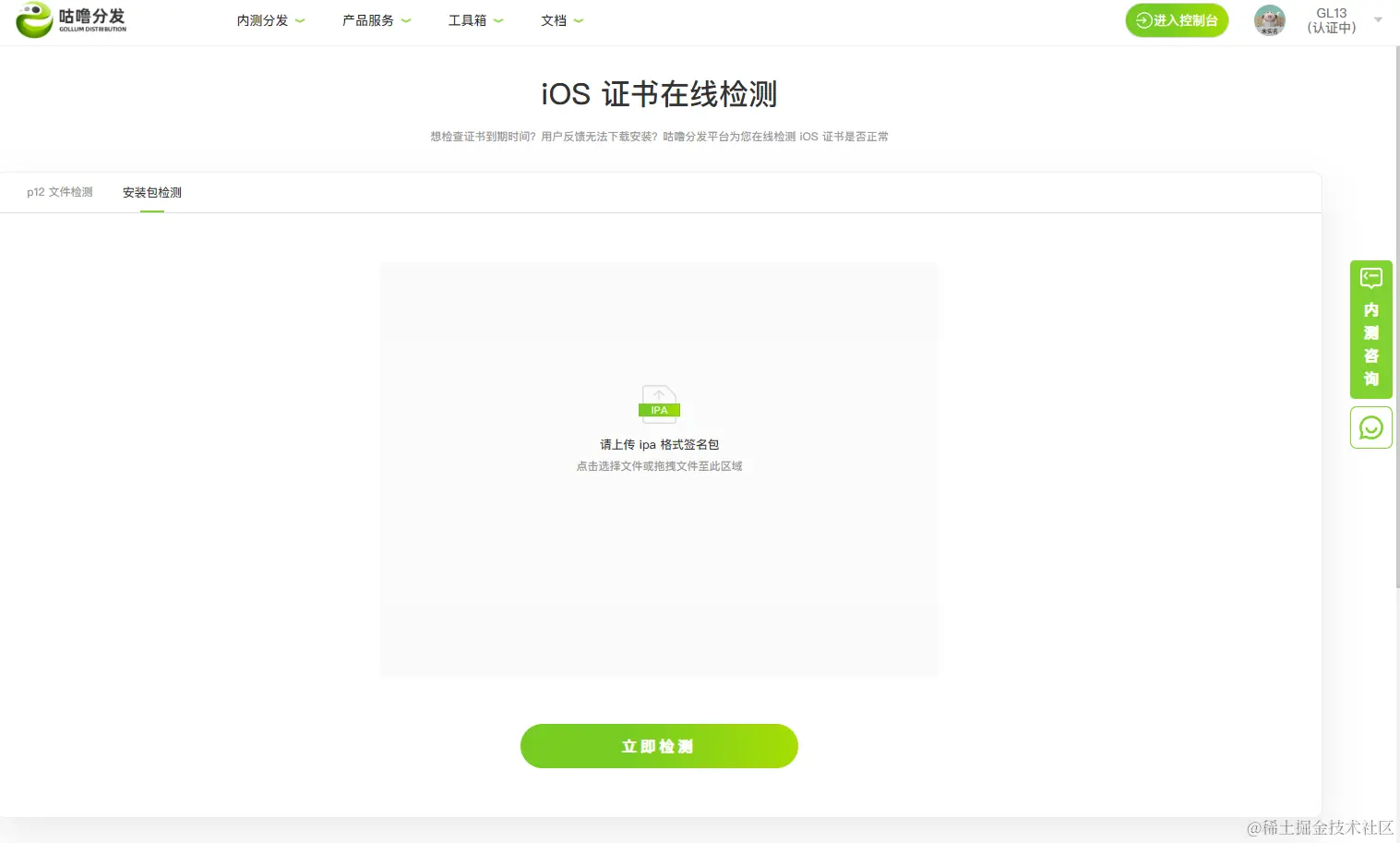Click the GL13 (认证中) username text
Viewport: 1400px width, 843px height.
[1331, 19]
